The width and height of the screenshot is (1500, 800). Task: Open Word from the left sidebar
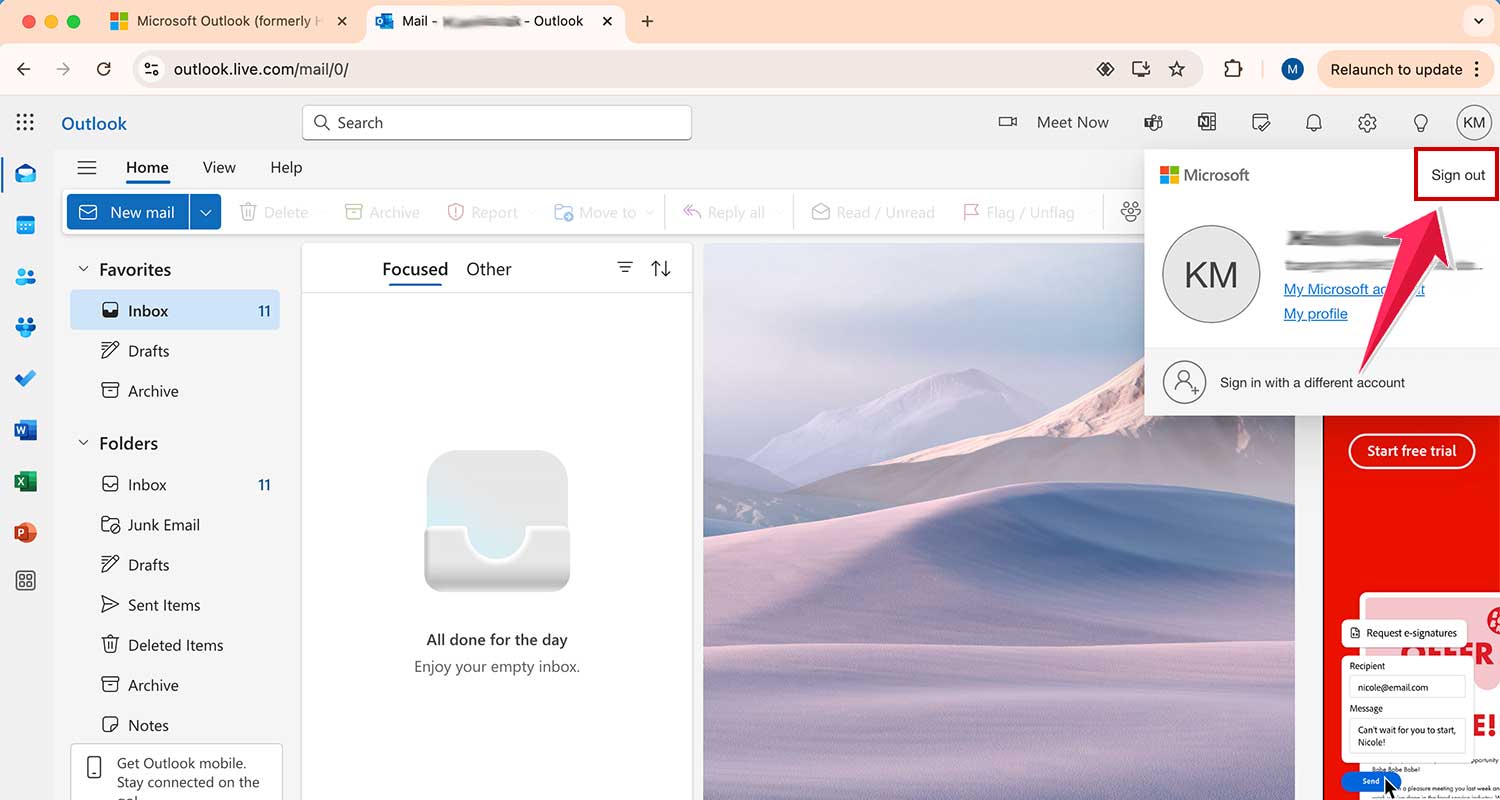[25, 429]
